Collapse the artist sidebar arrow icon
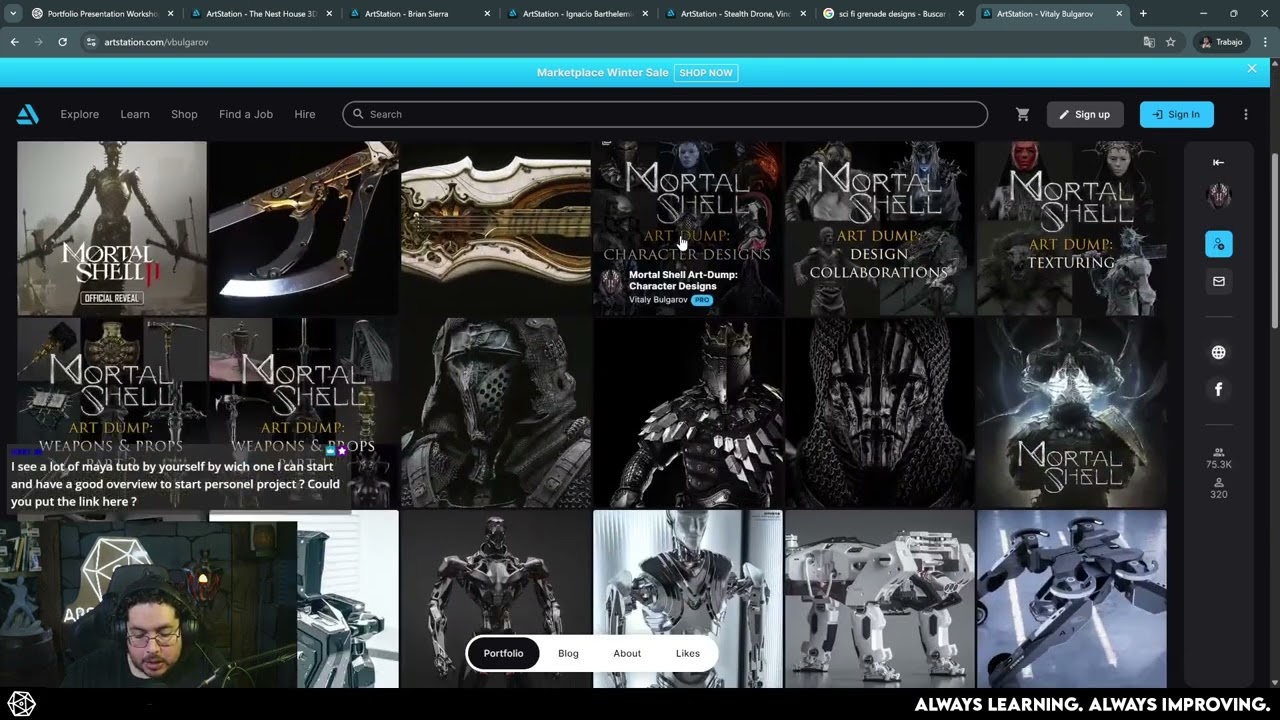This screenshot has width=1280, height=720. pyautogui.click(x=1218, y=162)
